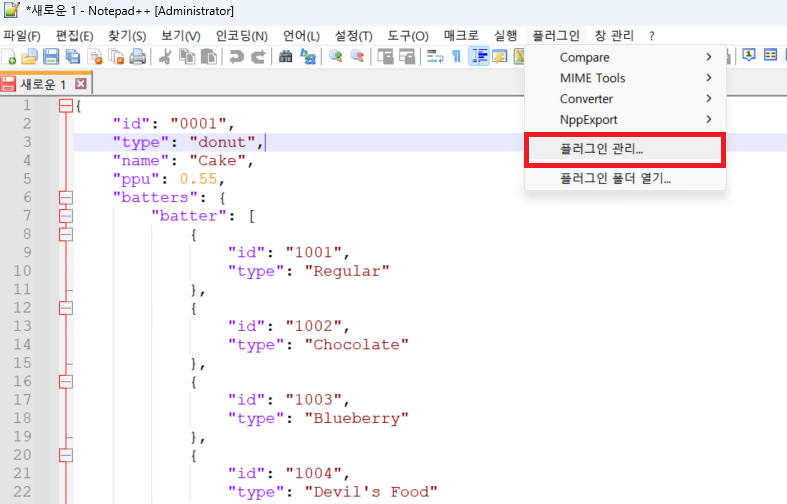Collapse the "batters" fold on line 6
Viewport: 787px width, 504px height.
point(66,197)
